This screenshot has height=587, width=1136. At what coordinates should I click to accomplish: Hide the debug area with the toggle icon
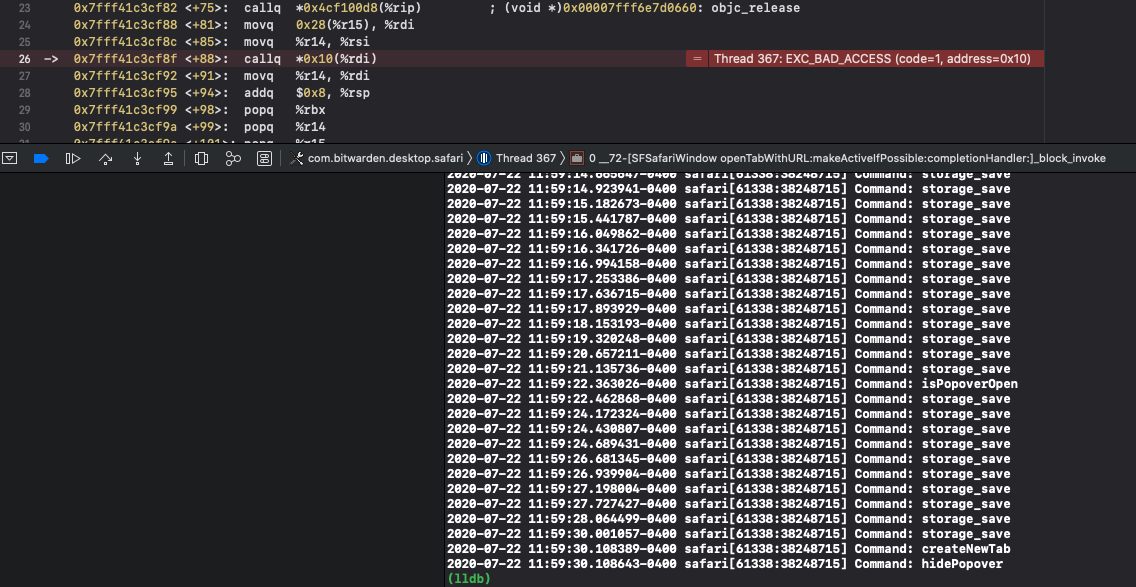(x=9, y=158)
